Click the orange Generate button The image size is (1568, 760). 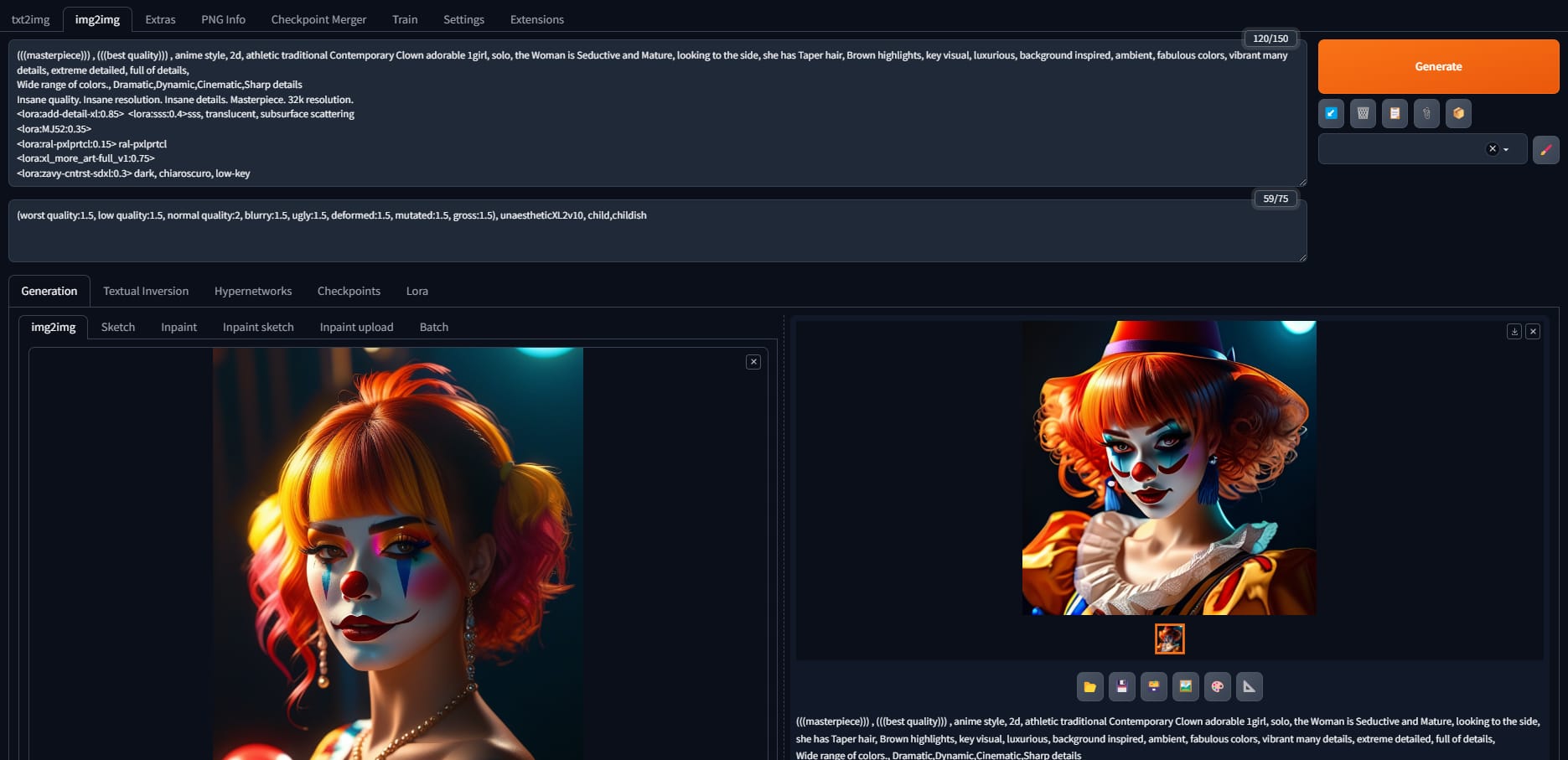(x=1437, y=66)
